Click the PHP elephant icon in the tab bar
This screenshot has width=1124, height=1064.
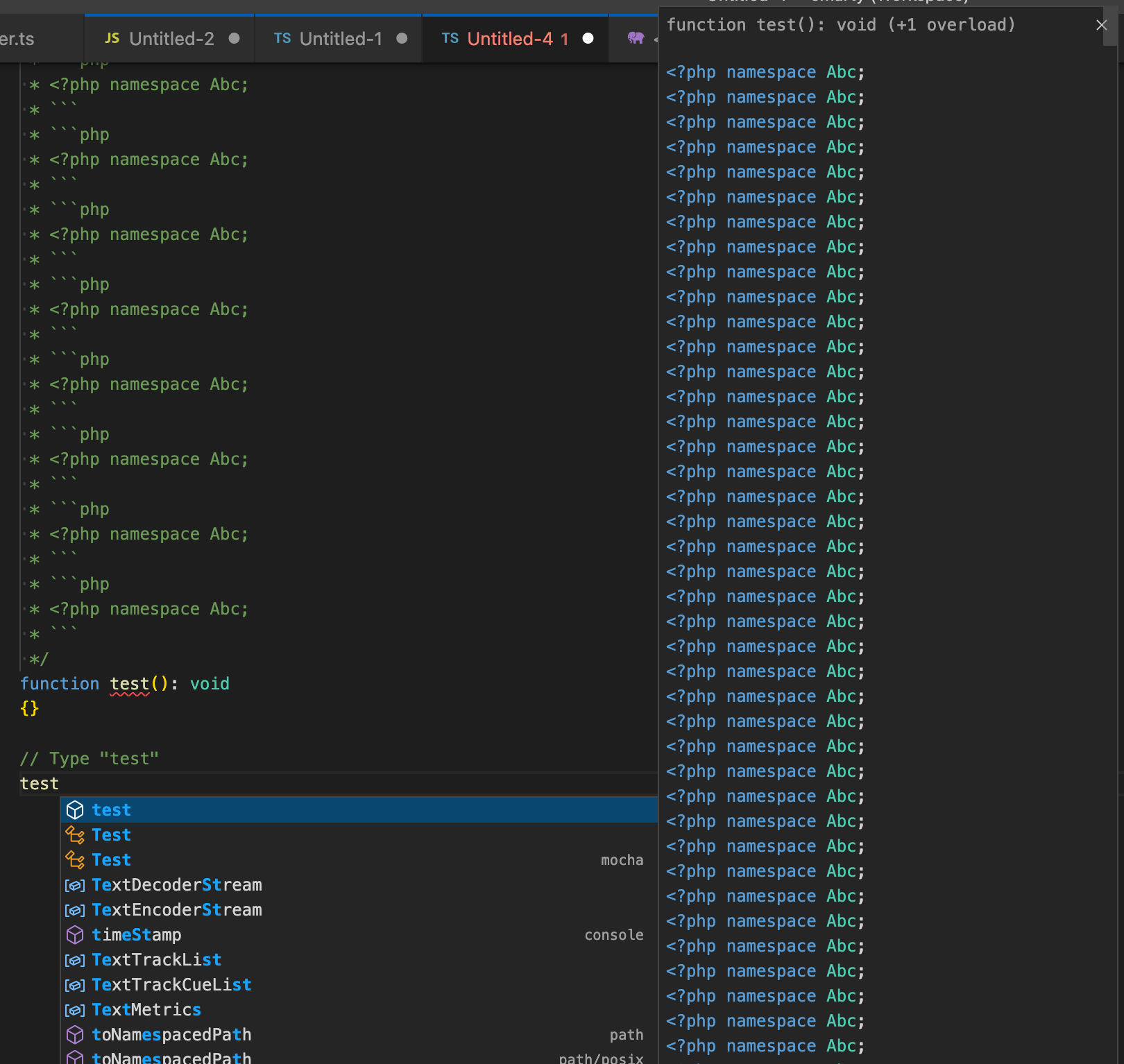point(636,38)
